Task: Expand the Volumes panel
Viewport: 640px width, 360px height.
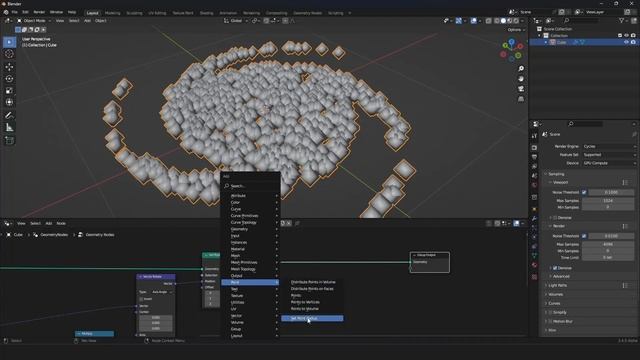Action: tap(555, 294)
